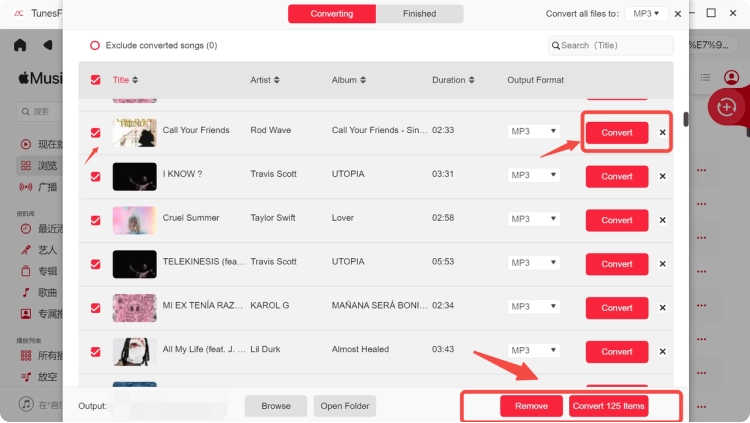Click the Search (Title) input field
Screen dimensions: 750x423
coord(610,45)
